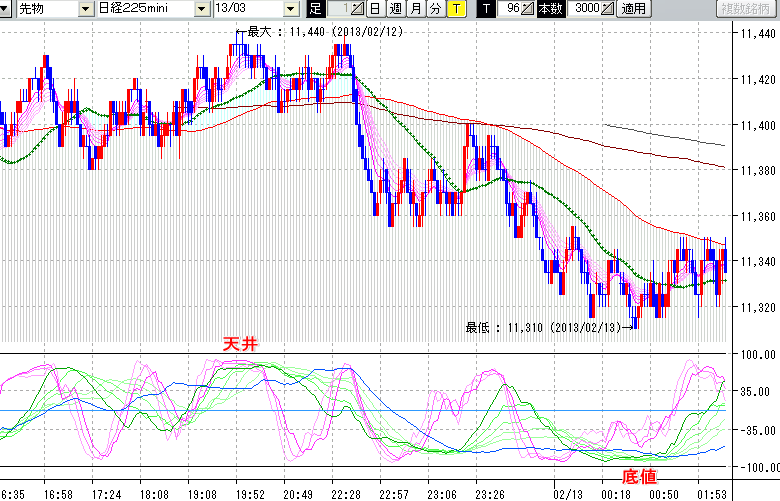The height and width of the screenshot is (501, 780).
Task: Click the spinner icon beside 96
Action: coord(528,9)
